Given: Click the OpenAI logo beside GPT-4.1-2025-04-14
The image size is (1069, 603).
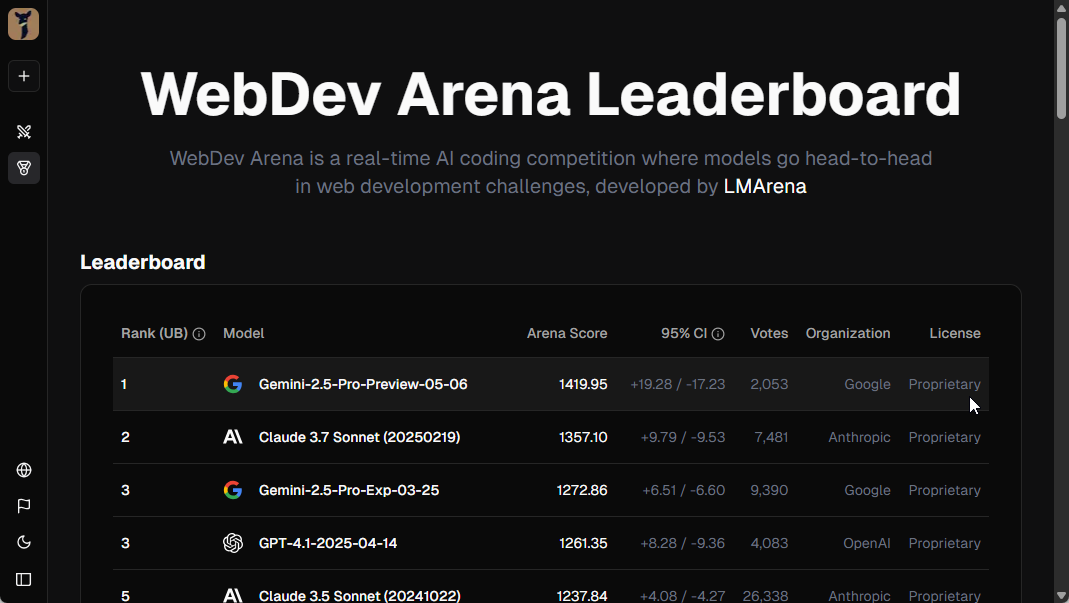Looking at the screenshot, I should pos(232,543).
